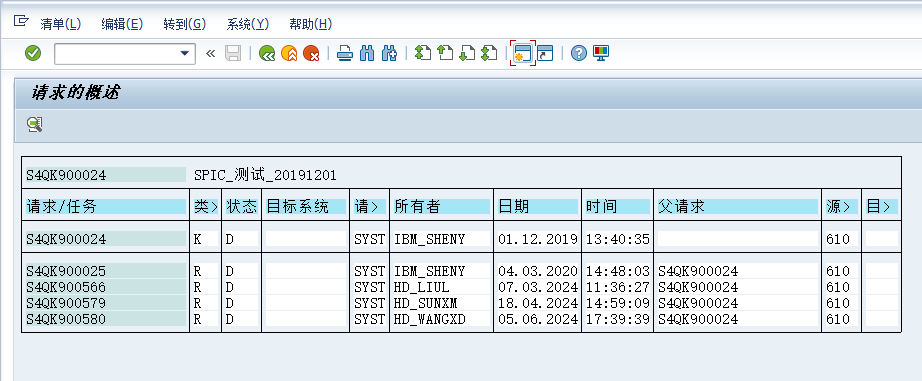Open the 系统(Y) menu
922x381 pixels.
pyautogui.click(x=248, y=24)
